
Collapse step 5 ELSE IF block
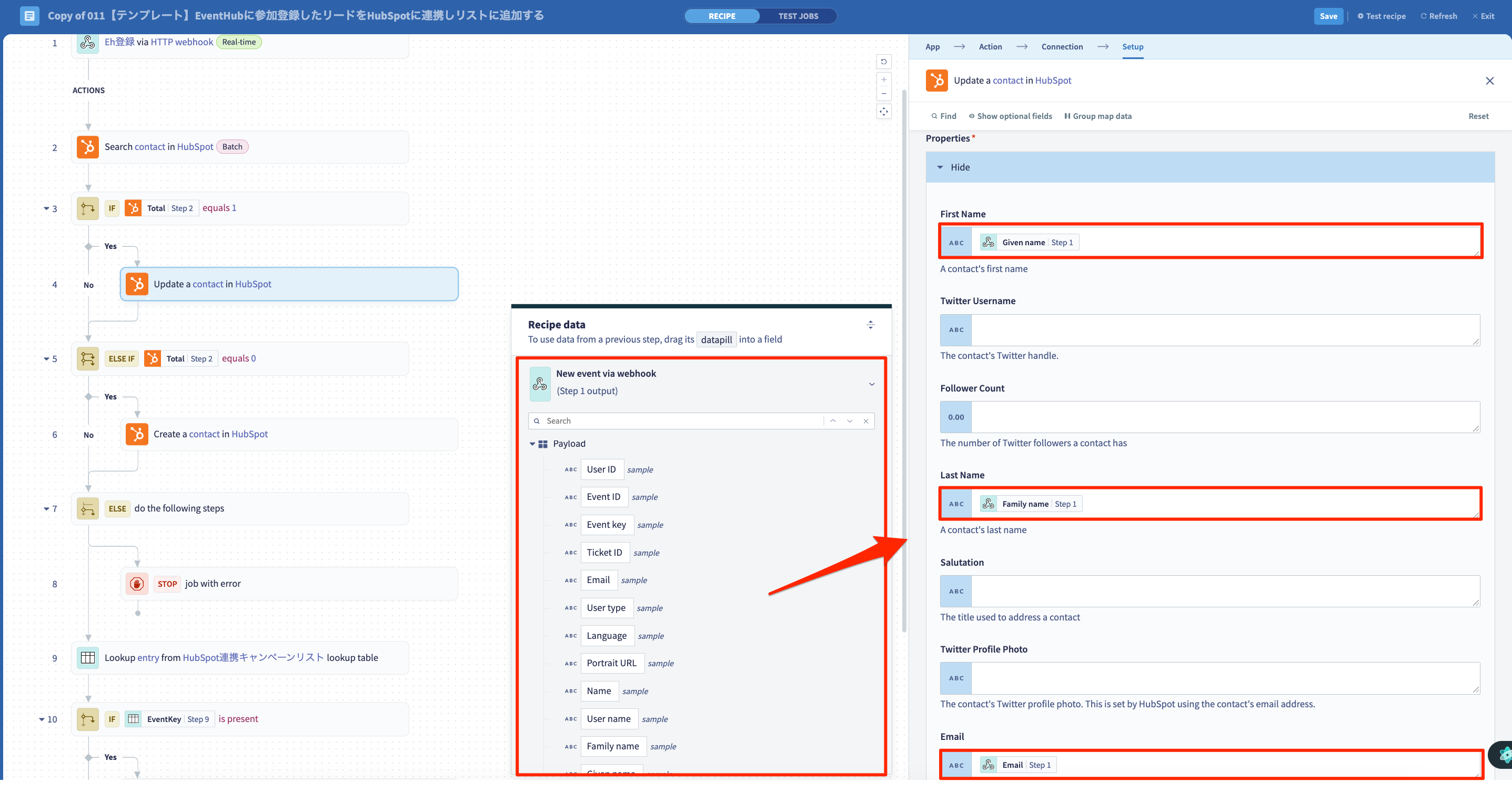pos(46,359)
